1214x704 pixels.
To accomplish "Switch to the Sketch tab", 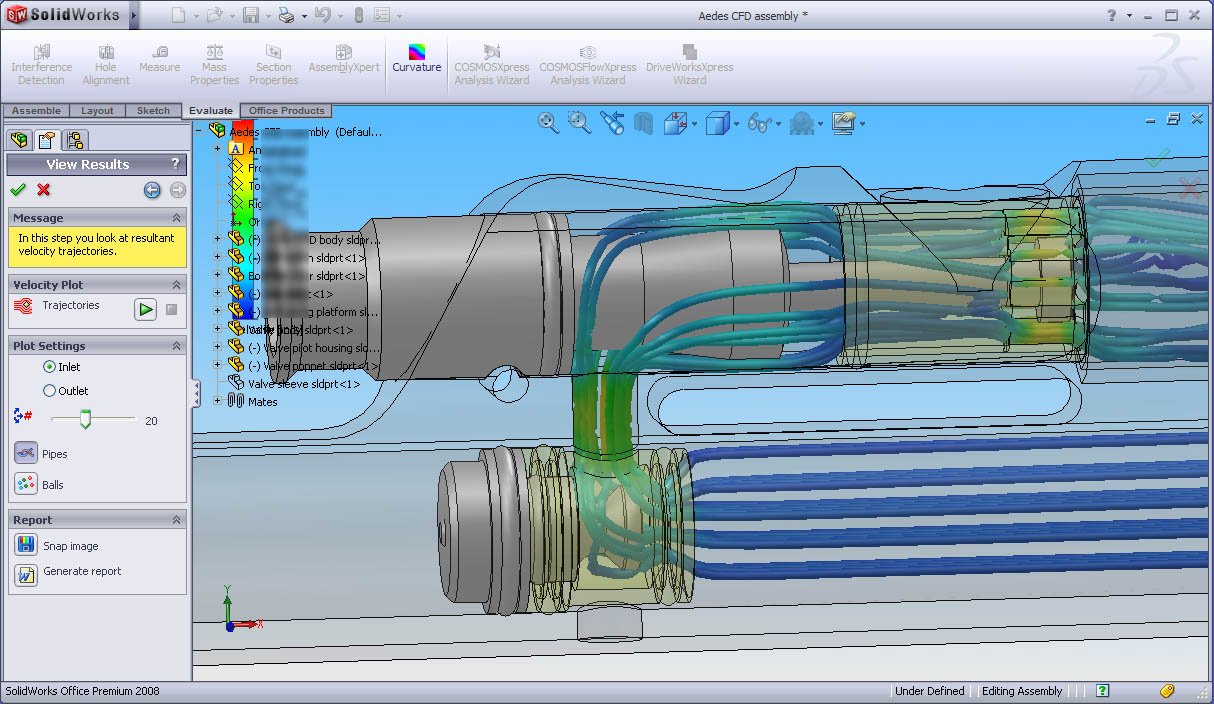I will point(153,111).
